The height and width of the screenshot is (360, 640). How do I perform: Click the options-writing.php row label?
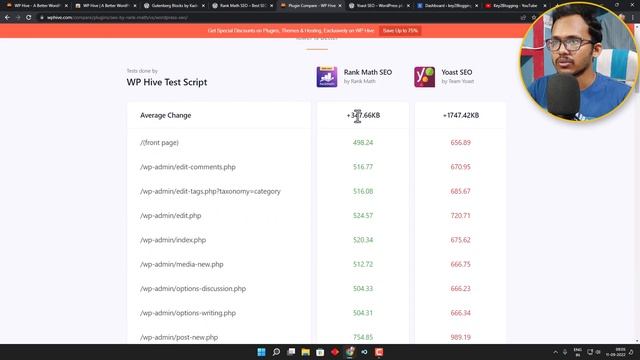tap(188, 313)
